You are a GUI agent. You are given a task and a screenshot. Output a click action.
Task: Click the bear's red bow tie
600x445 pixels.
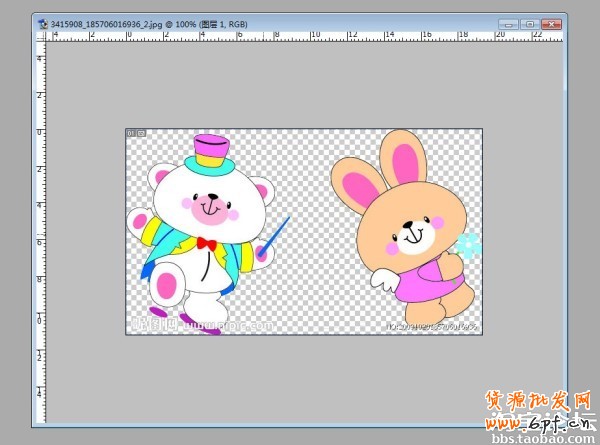[206, 243]
